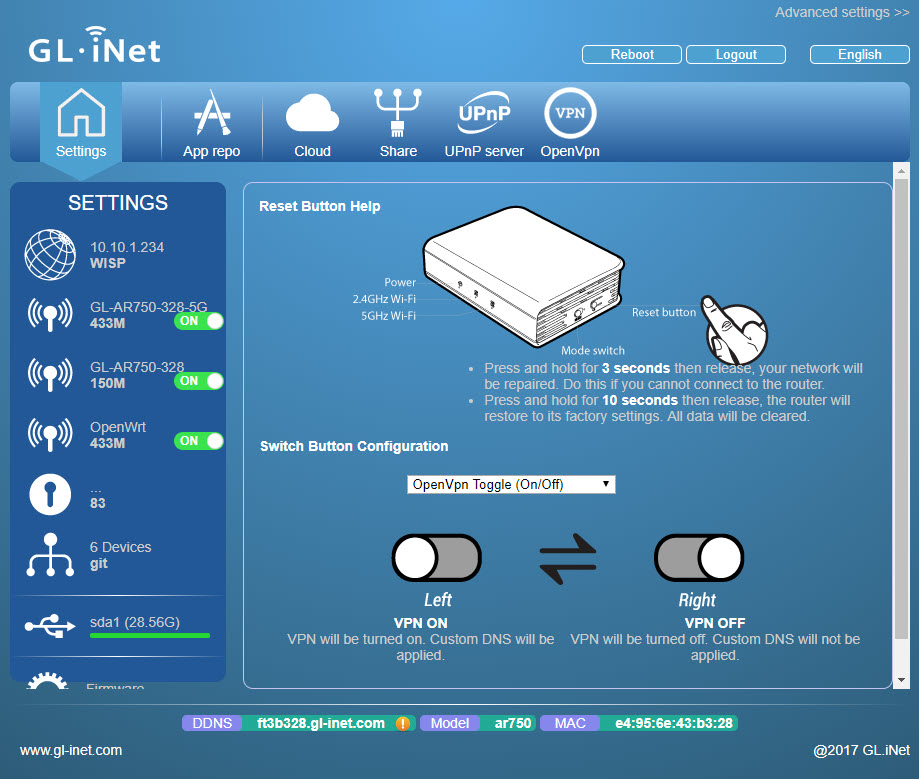Visit the www.gl-inet.com link
Image resolution: width=919 pixels, height=779 pixels.
coord(71,750)
